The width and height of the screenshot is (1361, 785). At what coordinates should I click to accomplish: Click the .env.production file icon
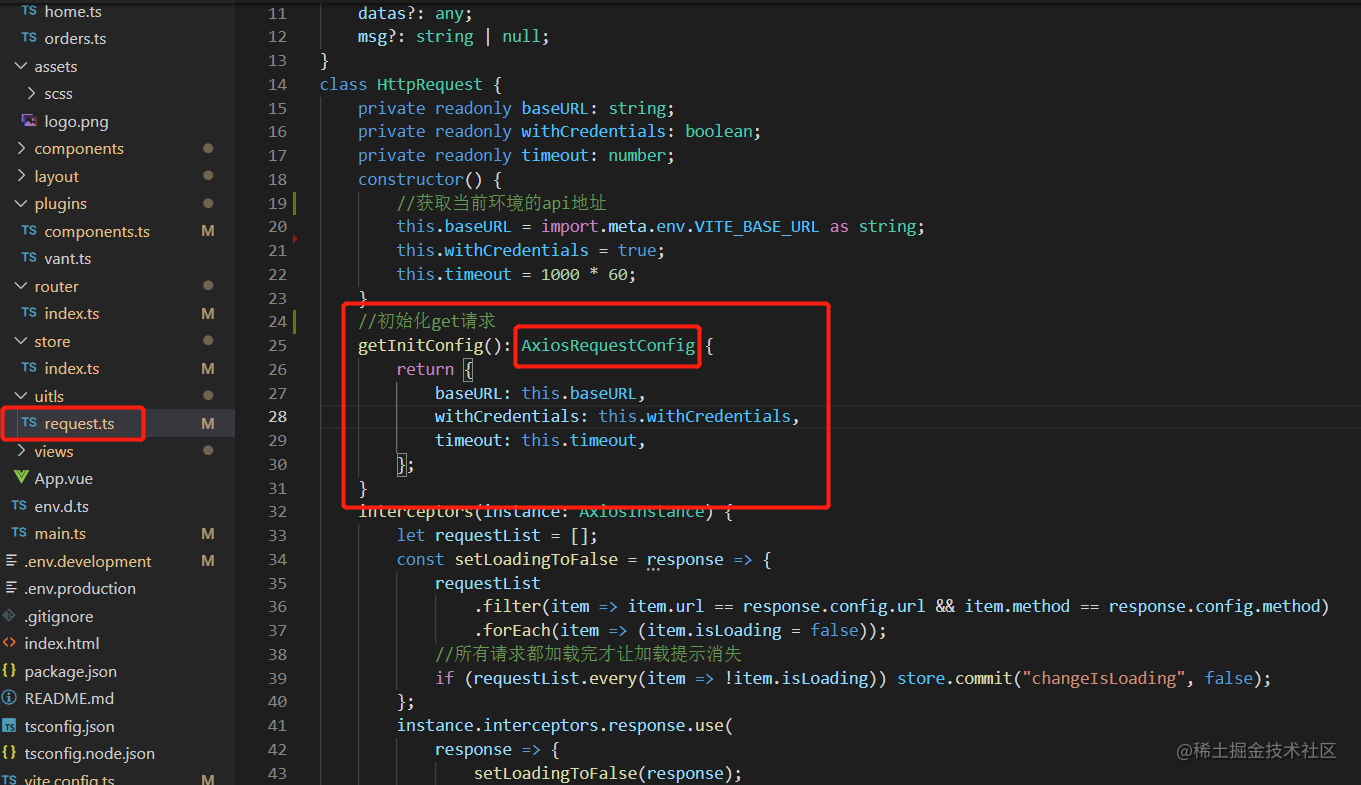[x=10, y=588]
